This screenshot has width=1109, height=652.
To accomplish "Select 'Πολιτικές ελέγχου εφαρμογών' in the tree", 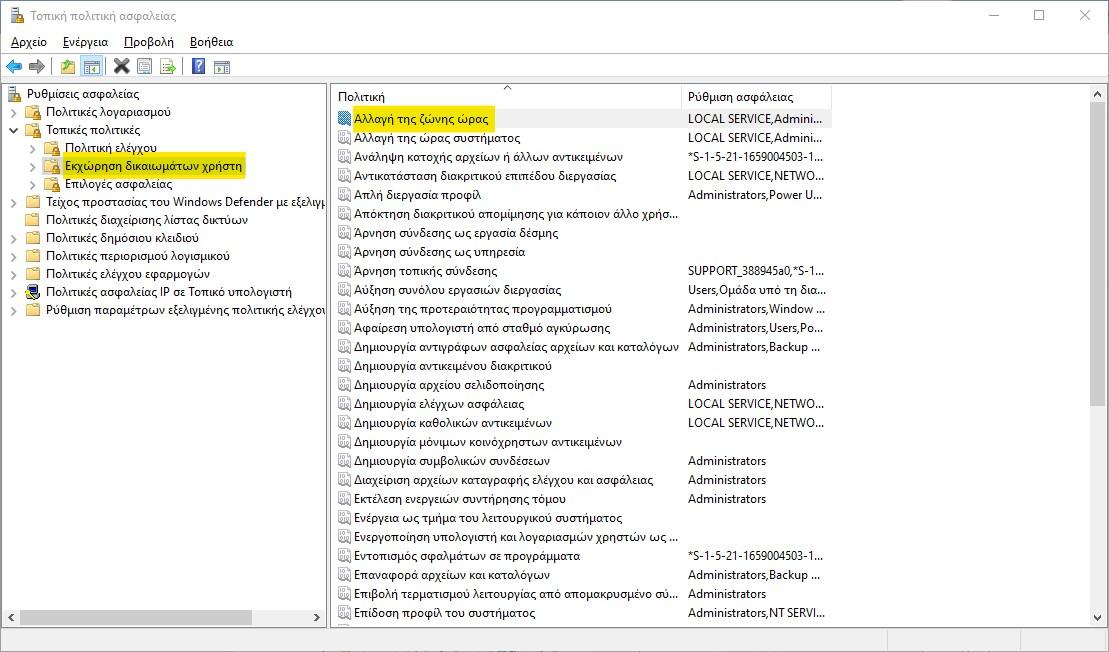I will (128, 274).
